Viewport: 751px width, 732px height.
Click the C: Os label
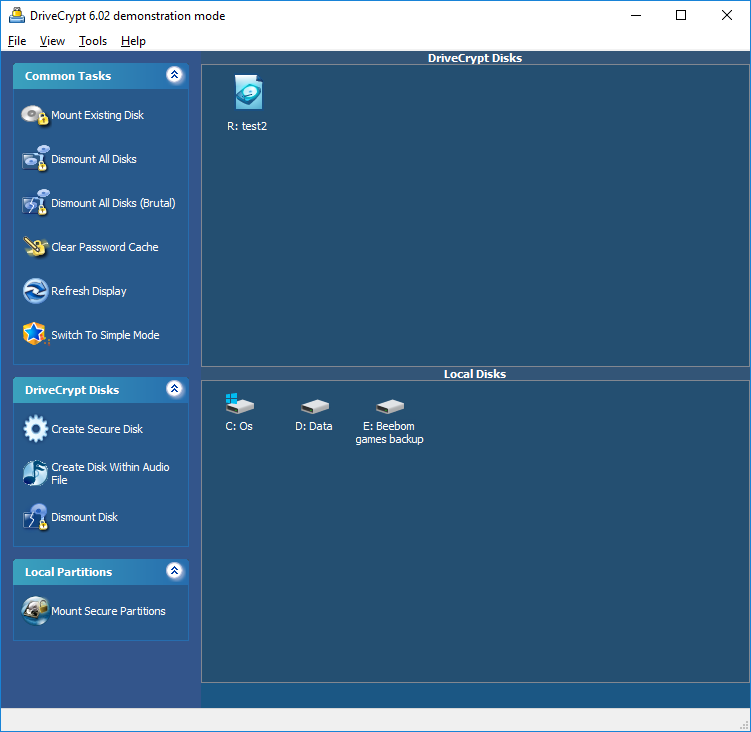click(x=239, y=426)
